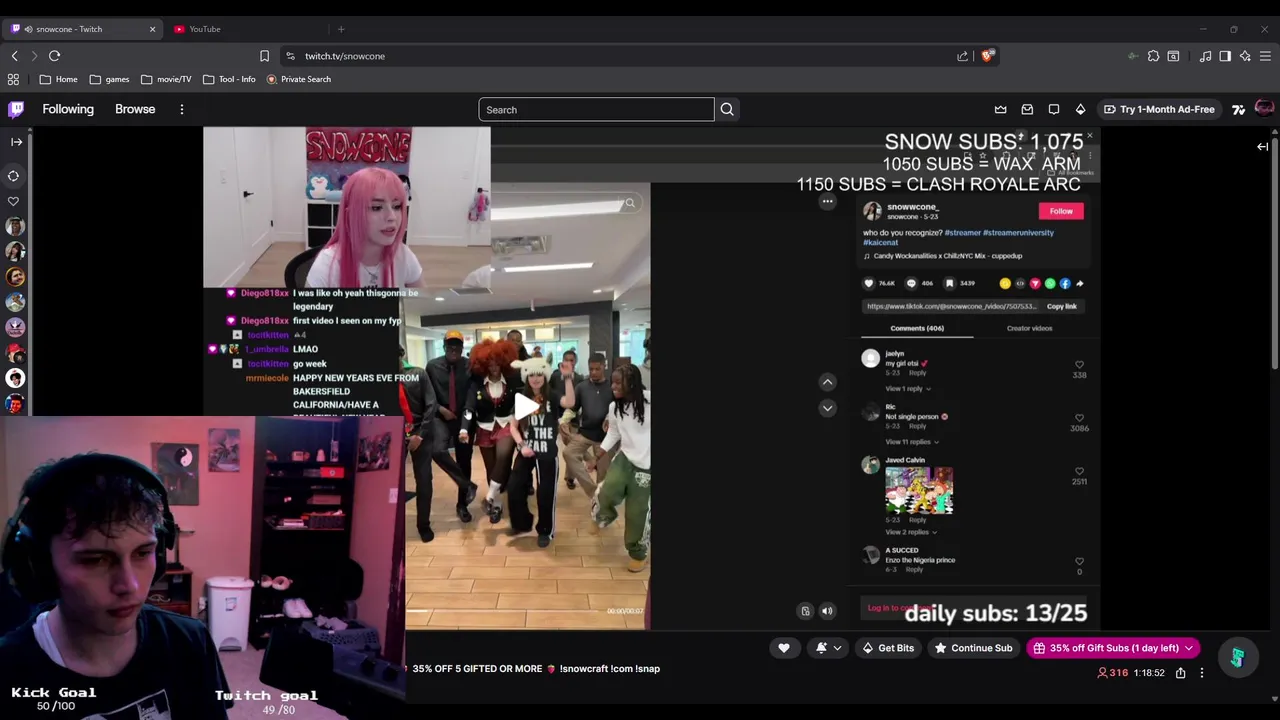Open Twitch notifications inbox icon

coord(1027,109)
